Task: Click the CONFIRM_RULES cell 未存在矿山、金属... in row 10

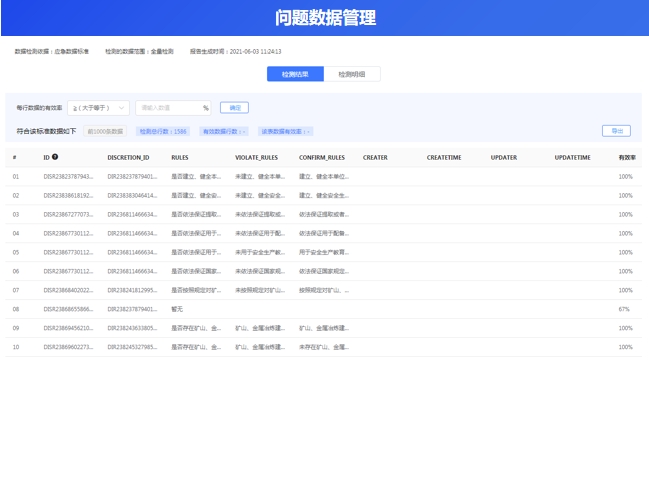Action: coord(324,347)
